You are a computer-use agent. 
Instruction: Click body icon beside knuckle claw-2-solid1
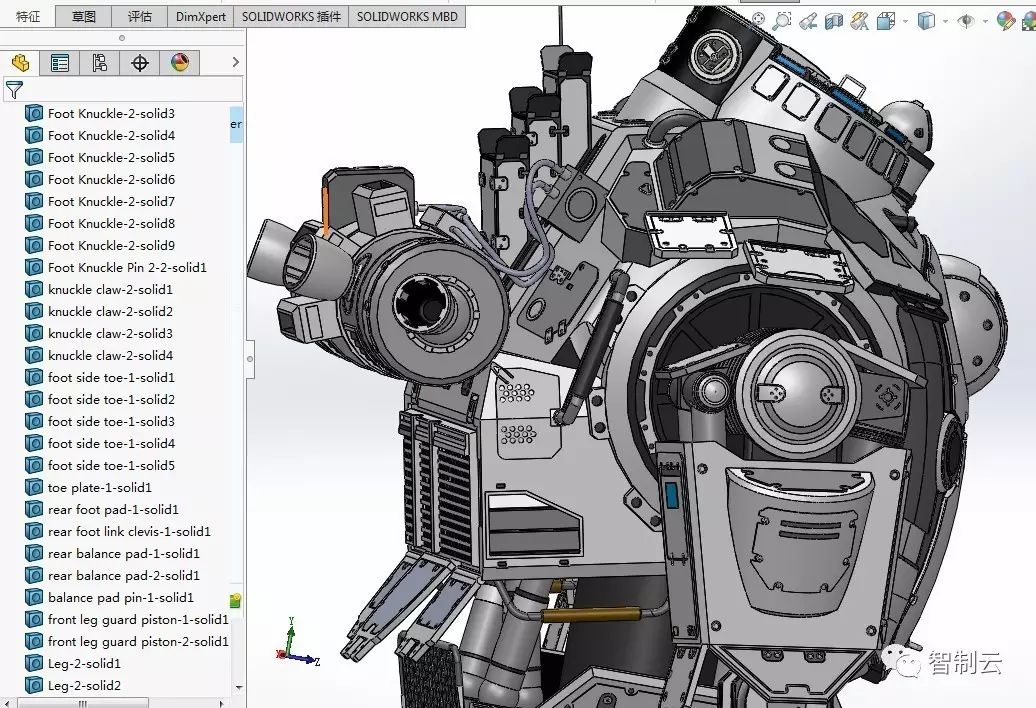tap(34, 289)
